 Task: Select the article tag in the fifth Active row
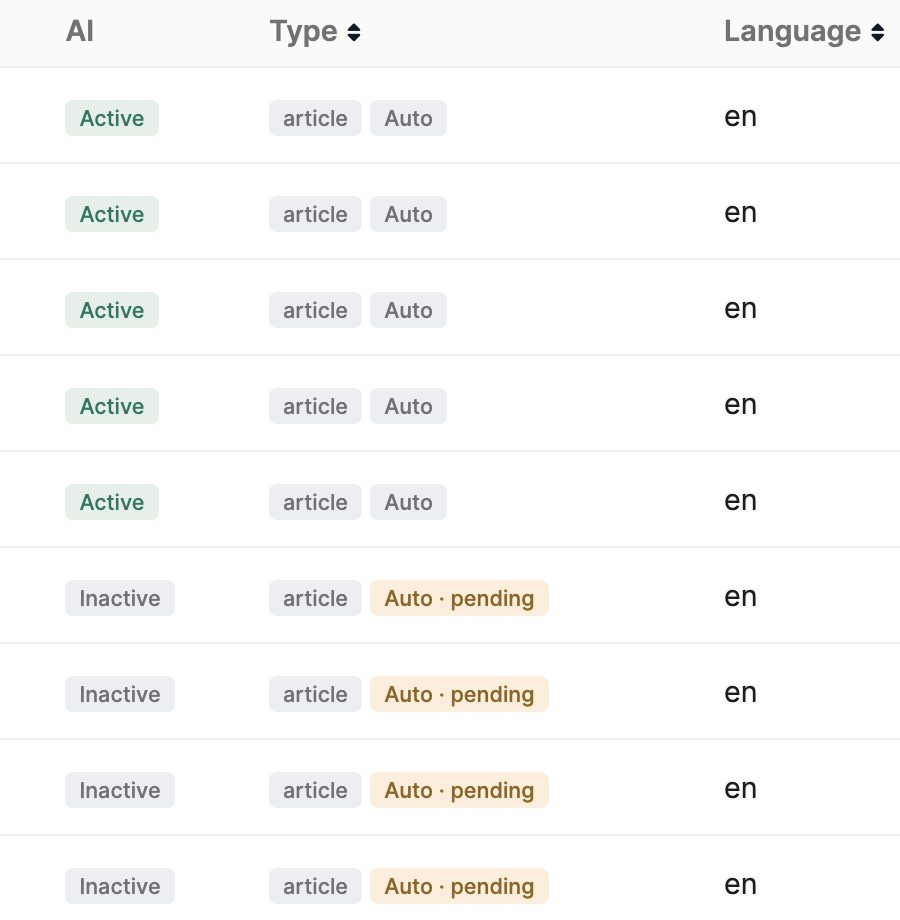click(315, 502)
